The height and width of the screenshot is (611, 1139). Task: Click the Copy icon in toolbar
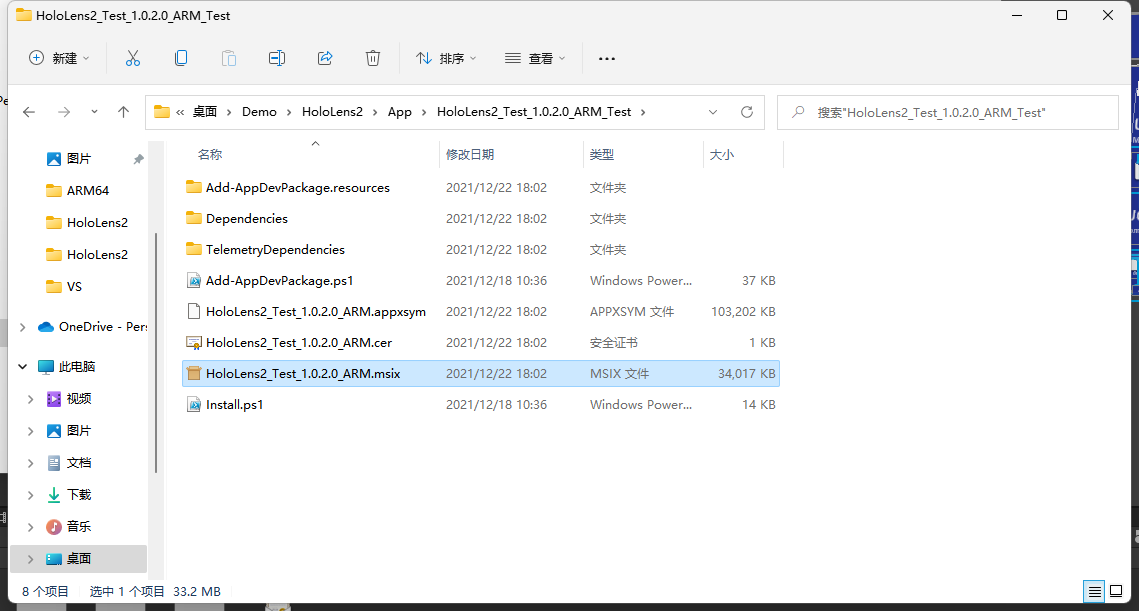point(181,58)
